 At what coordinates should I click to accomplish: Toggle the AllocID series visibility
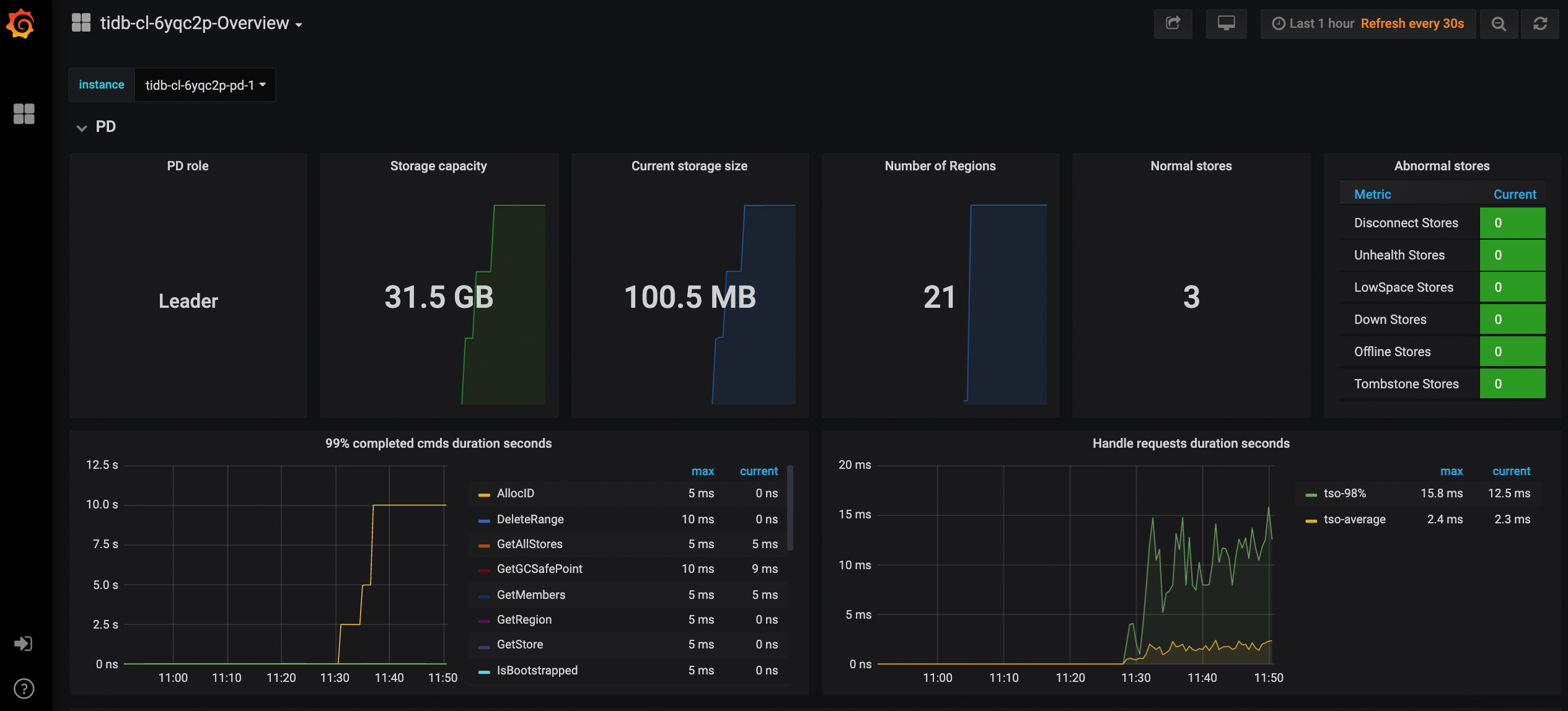pyautogui.click(x=516, y=493)
